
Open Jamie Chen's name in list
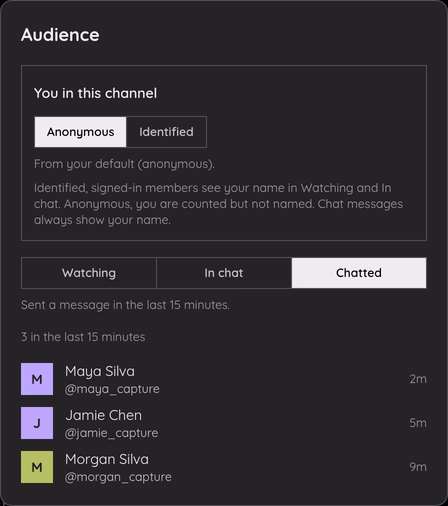pyautogui.click(x=103, y=415)
